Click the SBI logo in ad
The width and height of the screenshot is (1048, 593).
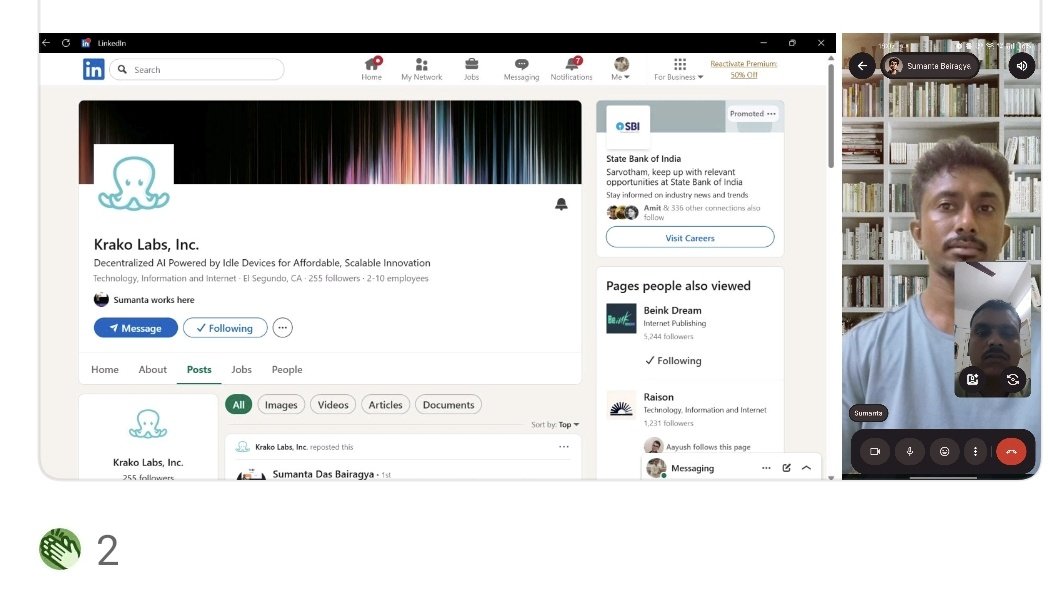point(628,126)
